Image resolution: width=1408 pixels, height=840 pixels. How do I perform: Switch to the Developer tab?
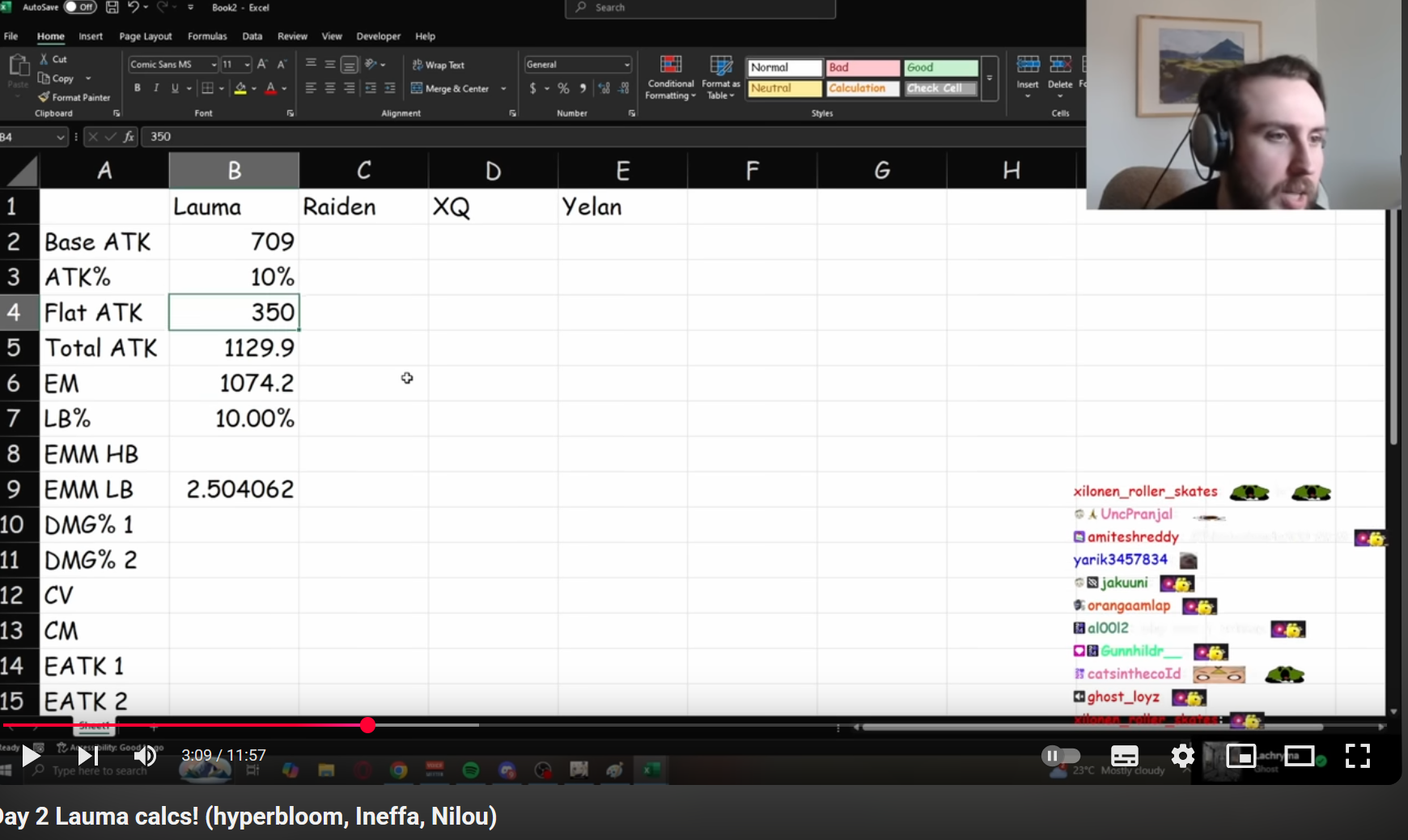coord(378,36)
